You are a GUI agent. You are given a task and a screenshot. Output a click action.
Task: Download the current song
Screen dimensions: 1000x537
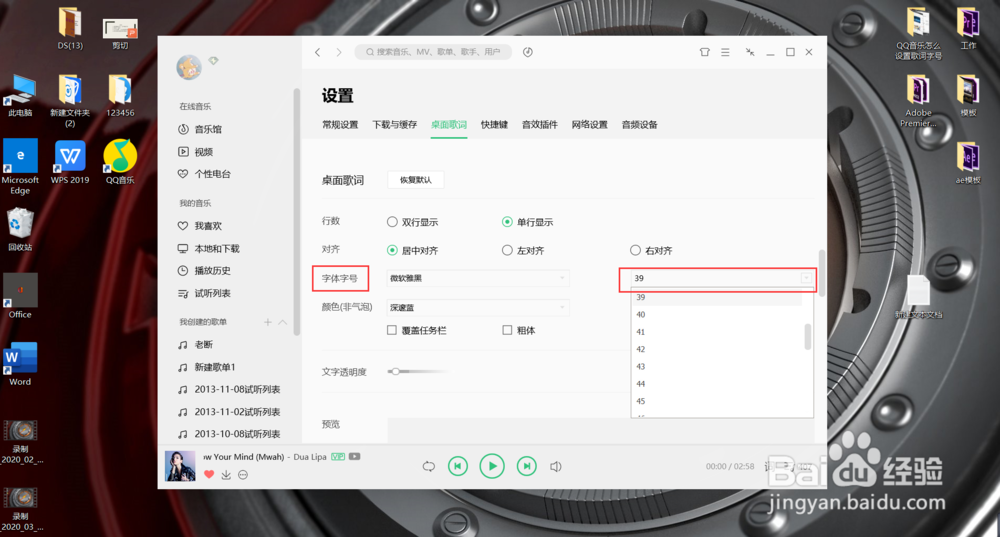tap(226, 474)
